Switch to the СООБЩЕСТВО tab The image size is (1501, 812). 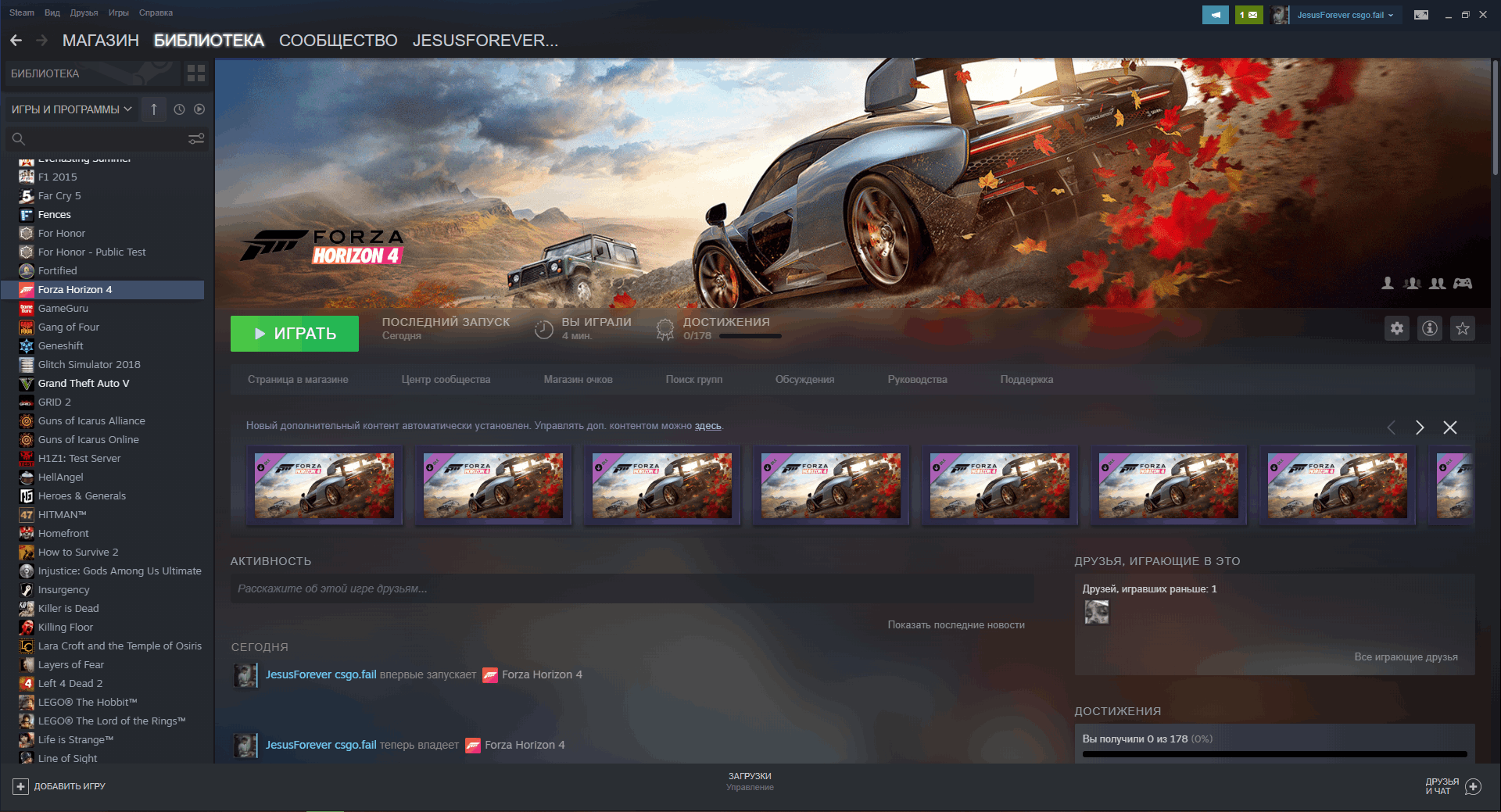click(338, 41)
